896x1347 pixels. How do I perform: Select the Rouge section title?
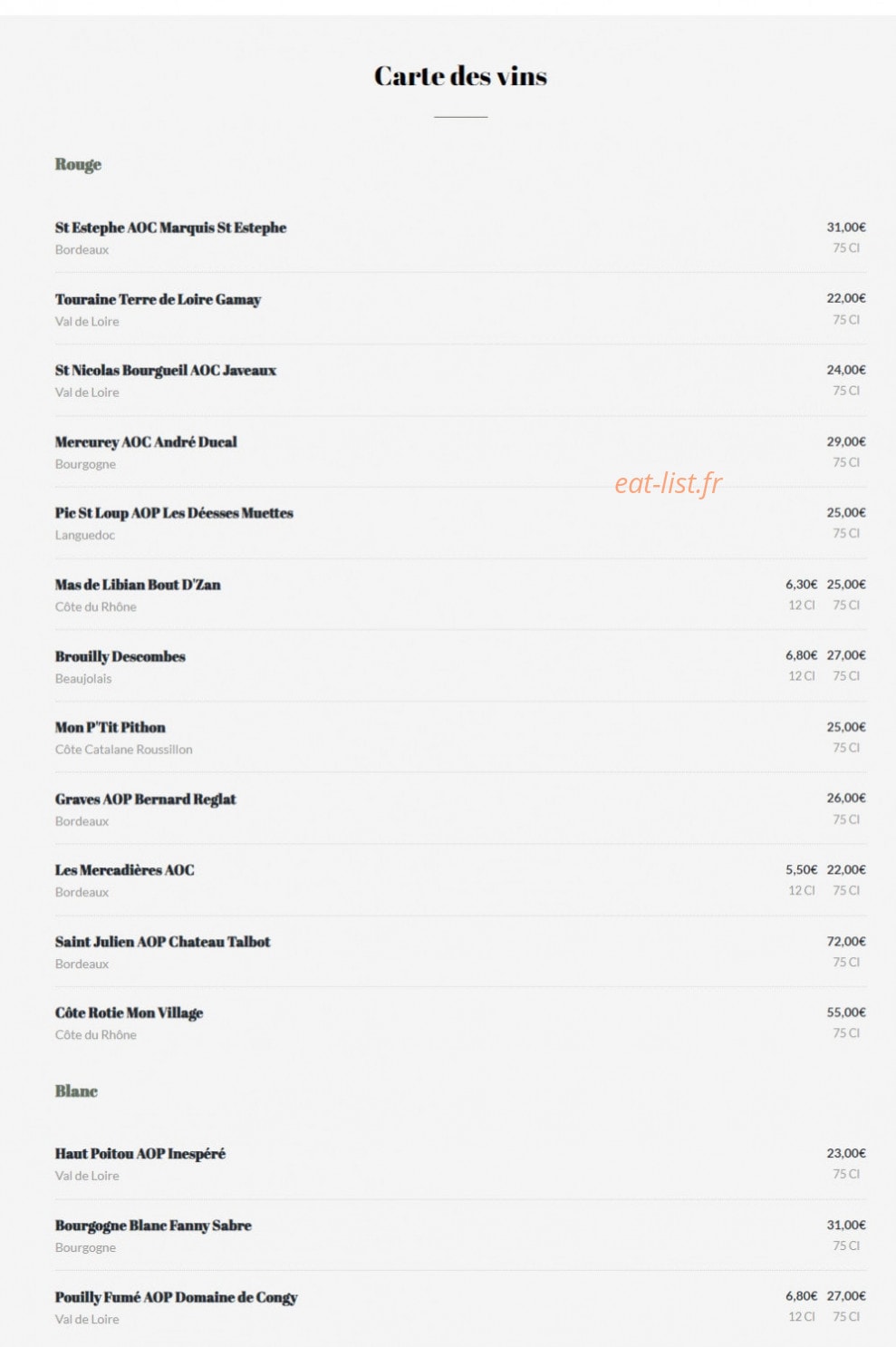click(78, 165)
